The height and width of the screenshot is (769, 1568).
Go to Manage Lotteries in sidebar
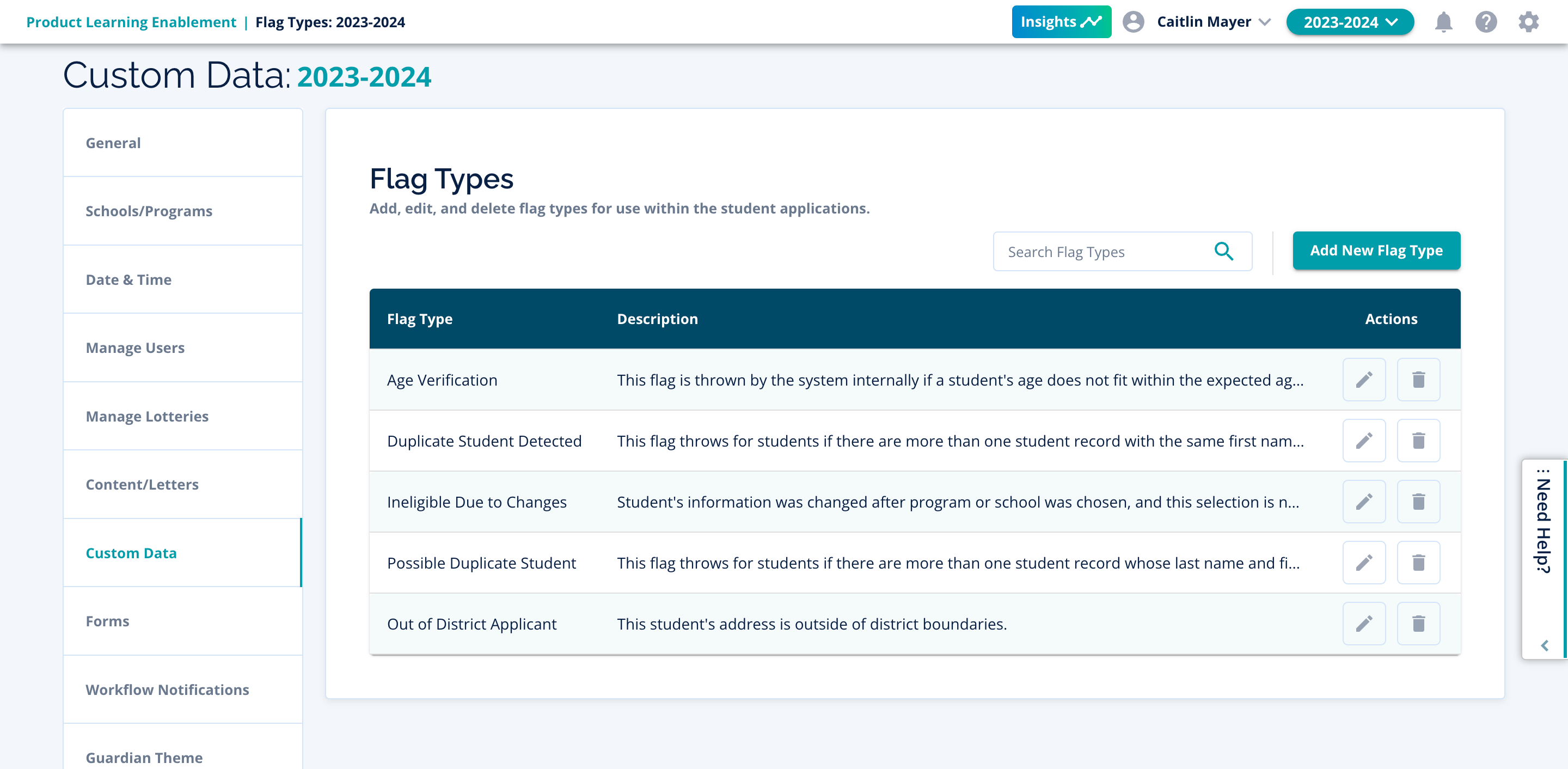point(146,417)
